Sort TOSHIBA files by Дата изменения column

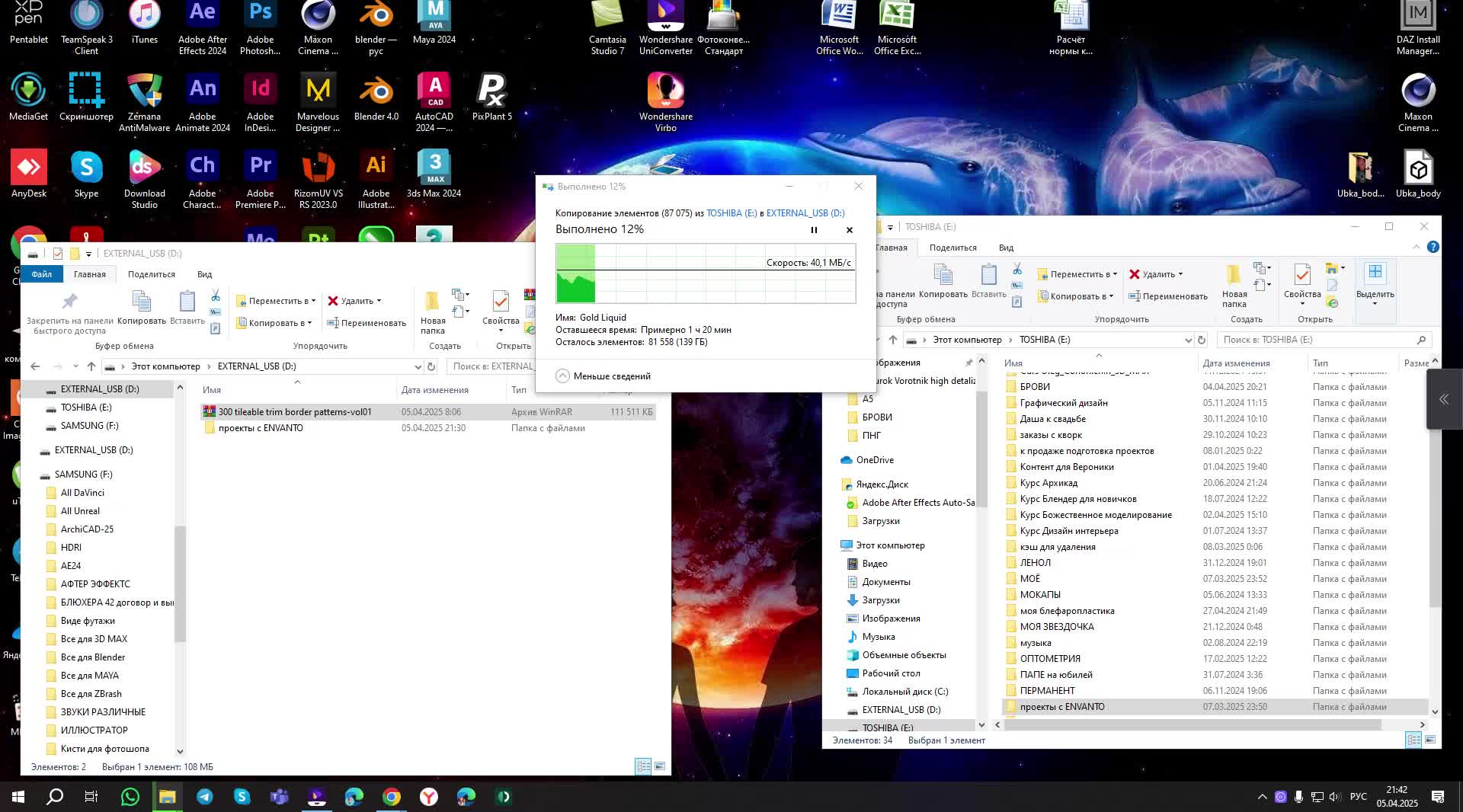[1236, 363]
